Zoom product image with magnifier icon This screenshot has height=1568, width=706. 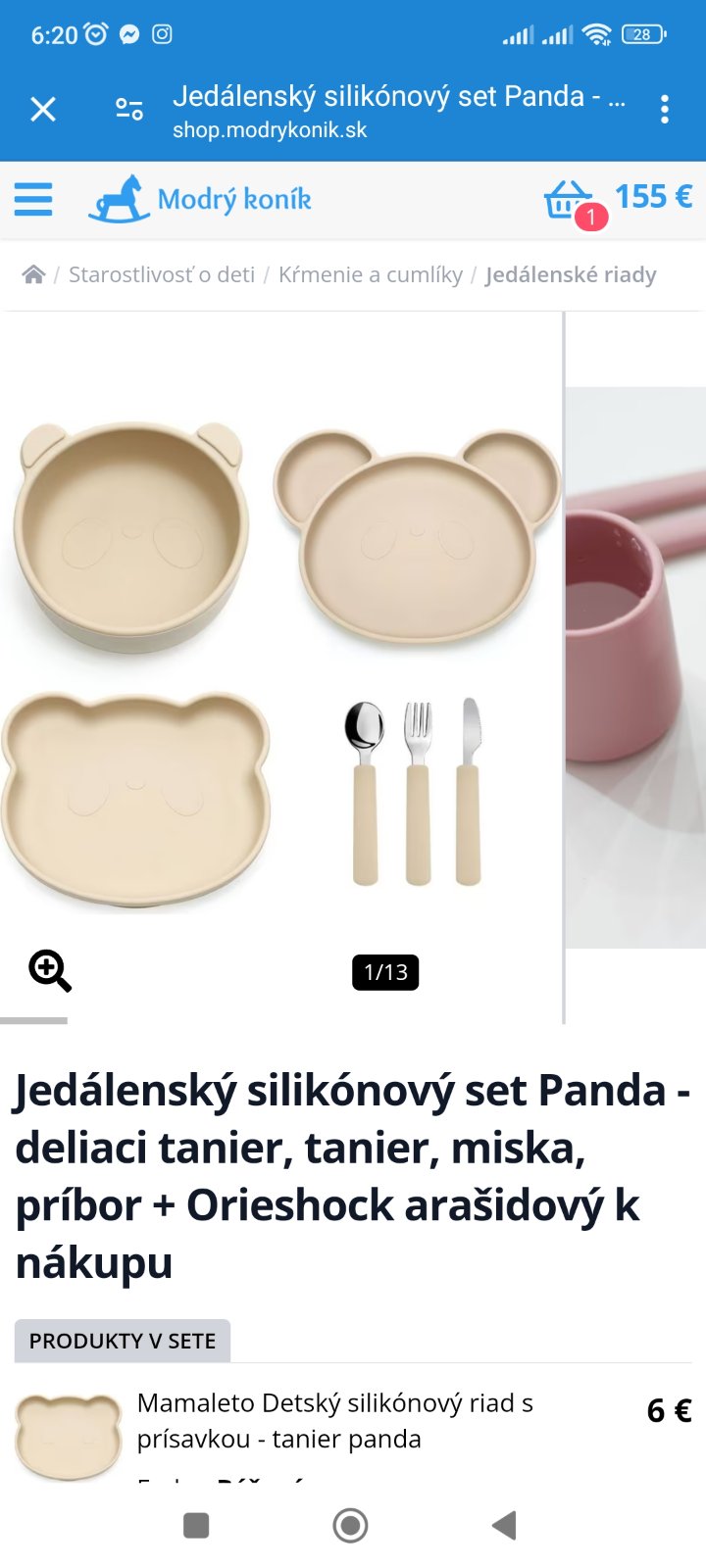50,971
